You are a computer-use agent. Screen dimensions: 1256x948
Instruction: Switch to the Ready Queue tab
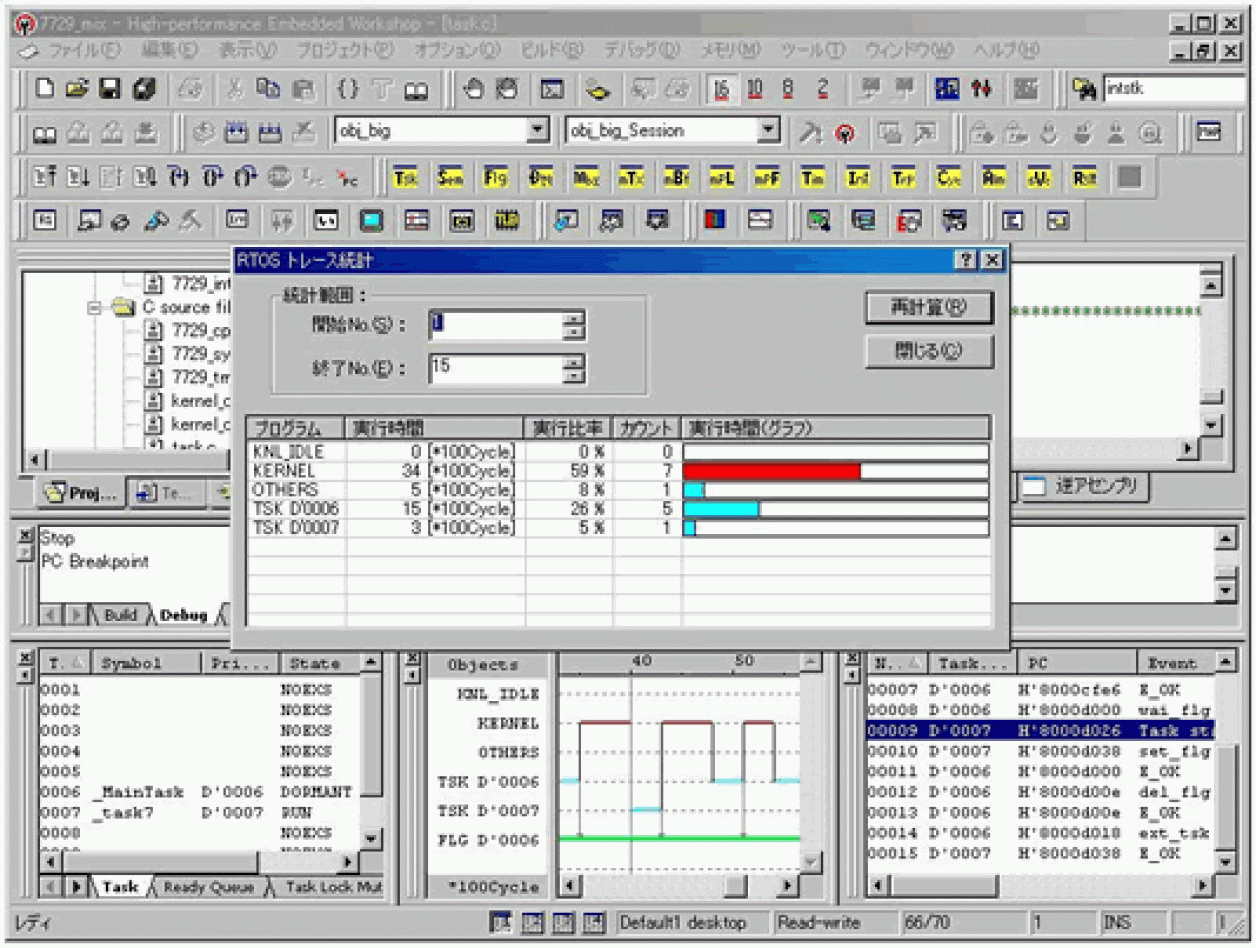point(210,886)
